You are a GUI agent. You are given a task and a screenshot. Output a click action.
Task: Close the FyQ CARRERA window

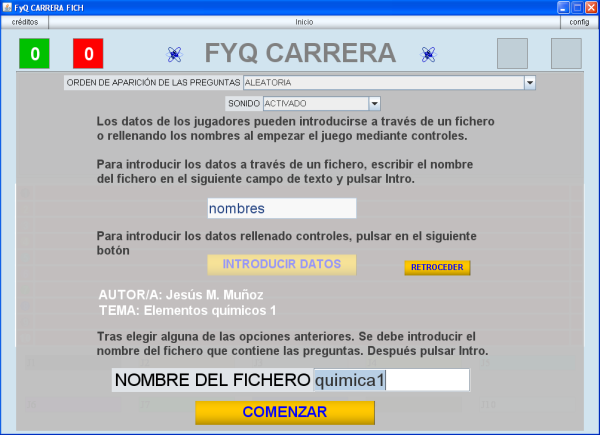coord(590,7)
